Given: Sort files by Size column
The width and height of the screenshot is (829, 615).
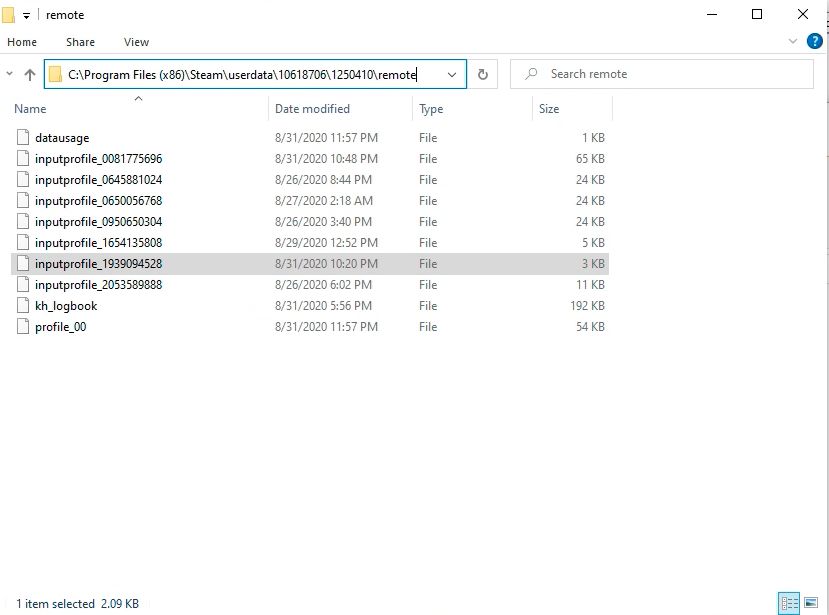Looking at the screenshot, I should click(549, 109).
